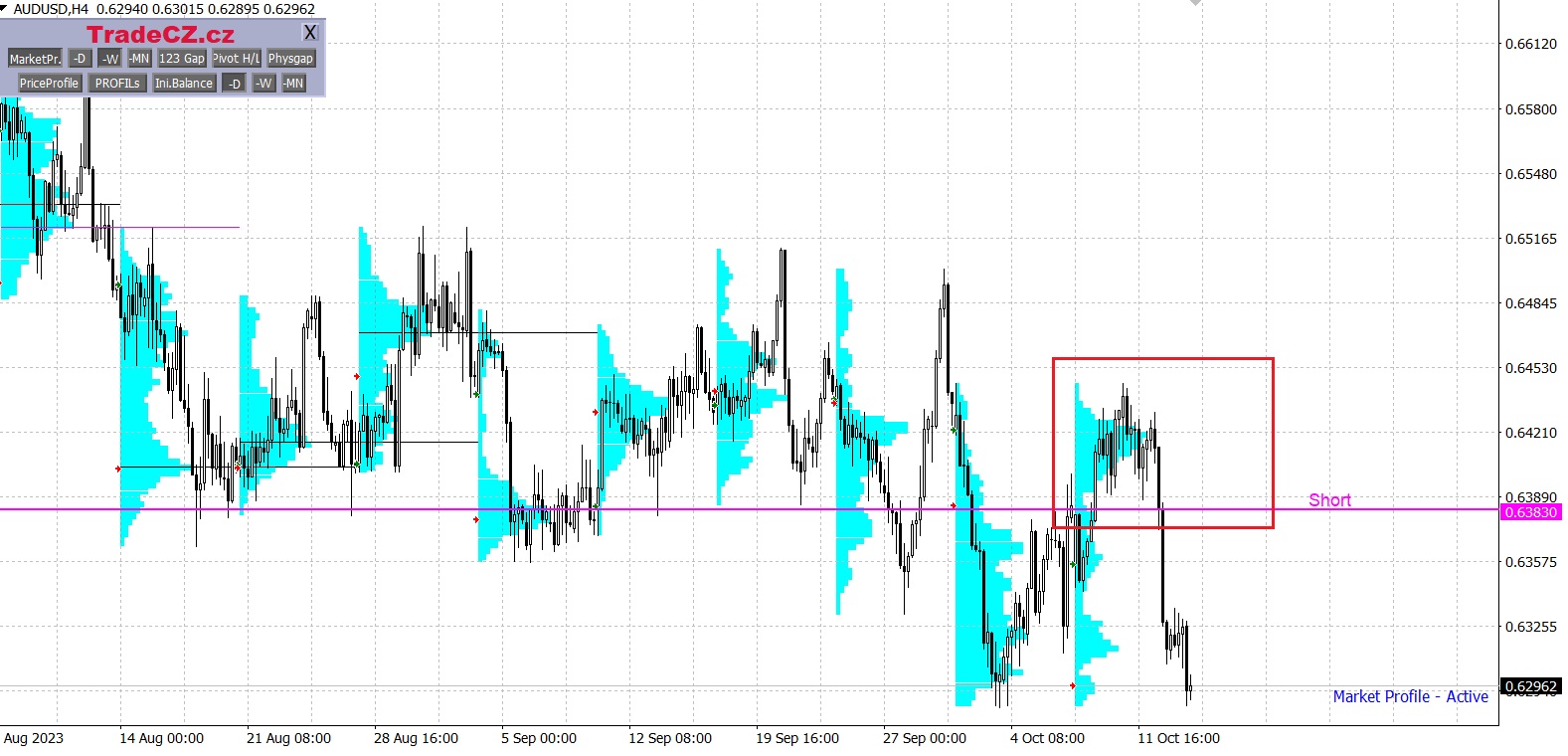Enable the 123 Gap indicator

182,59
